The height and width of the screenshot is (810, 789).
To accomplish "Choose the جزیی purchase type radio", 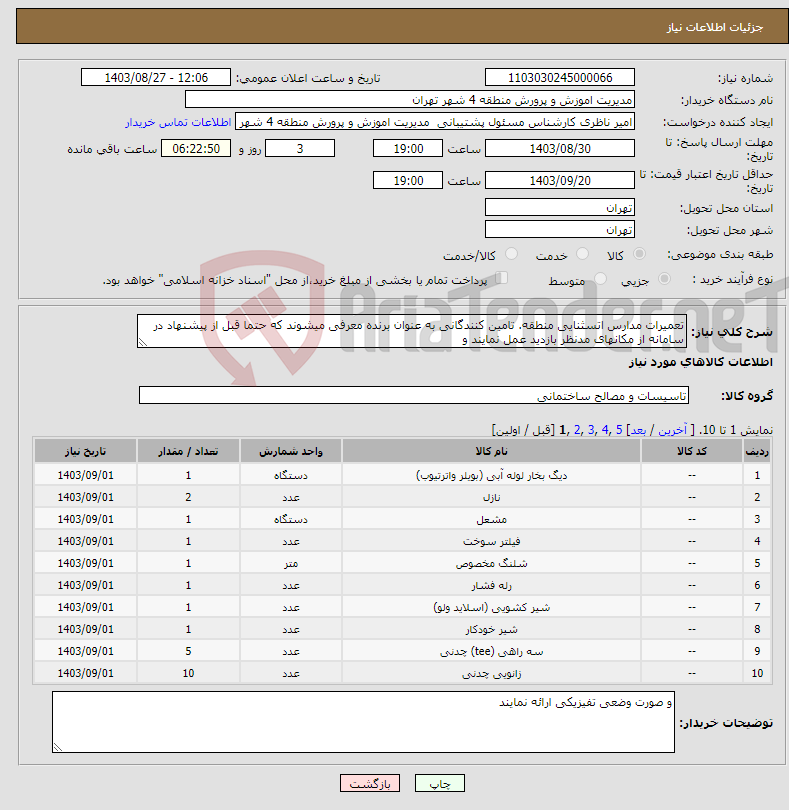I will [664, 279].
